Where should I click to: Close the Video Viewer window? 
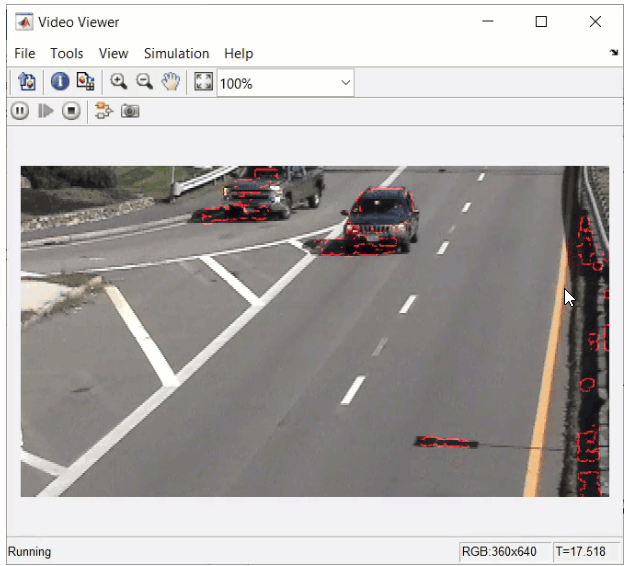tap(595, 21)
